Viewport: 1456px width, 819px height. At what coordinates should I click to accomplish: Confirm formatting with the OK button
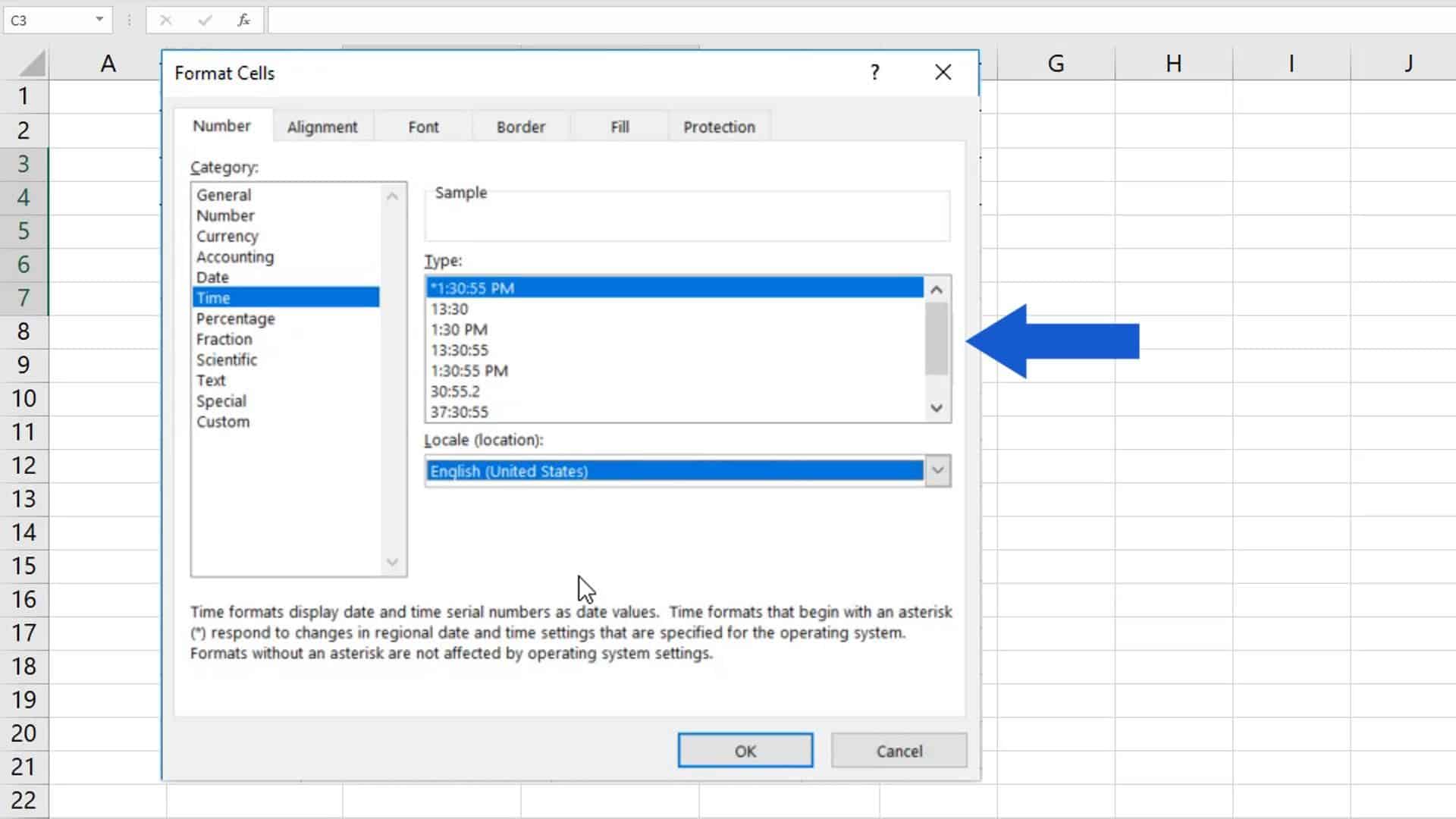pos(745,750)
